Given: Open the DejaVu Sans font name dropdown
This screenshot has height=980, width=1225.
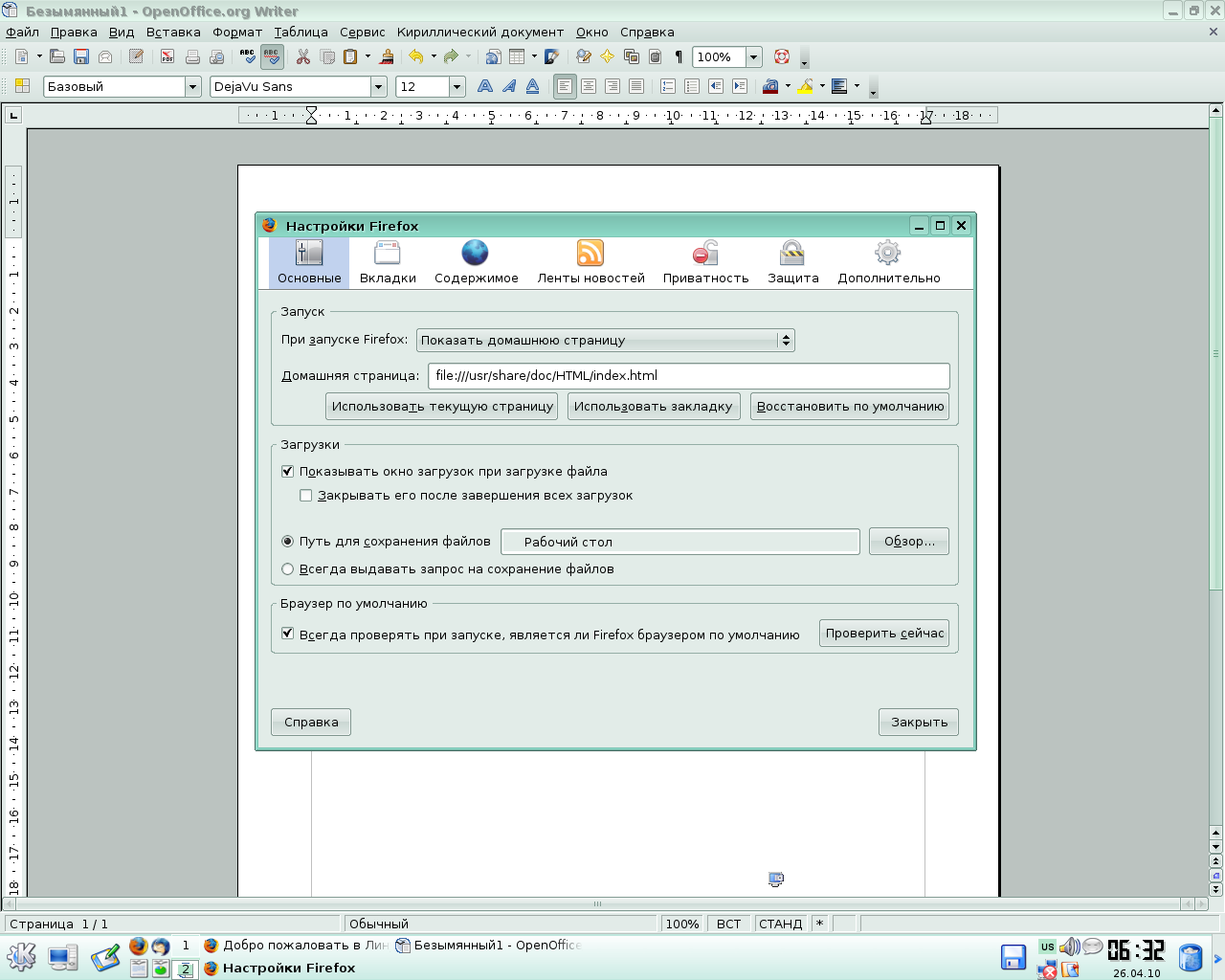Looking at the screenshot, I should [379, 87].
